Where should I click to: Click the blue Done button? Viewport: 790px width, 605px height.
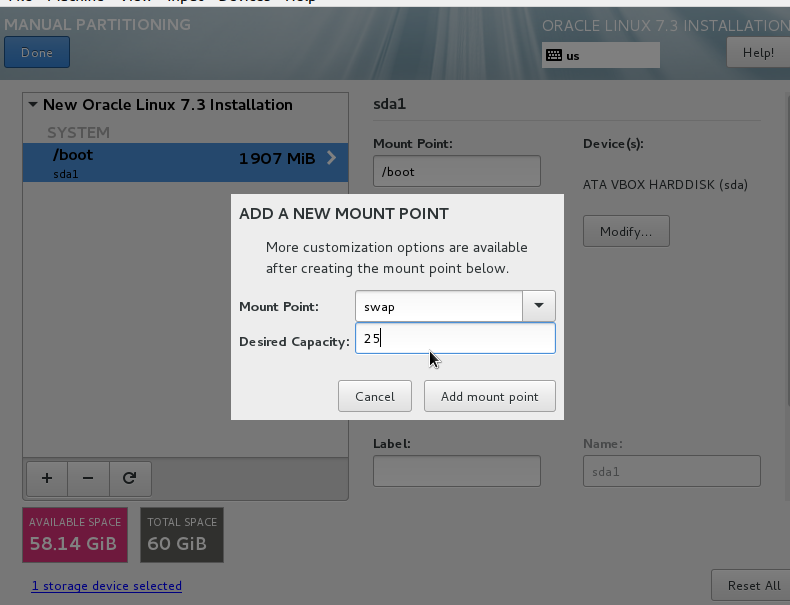37,52
